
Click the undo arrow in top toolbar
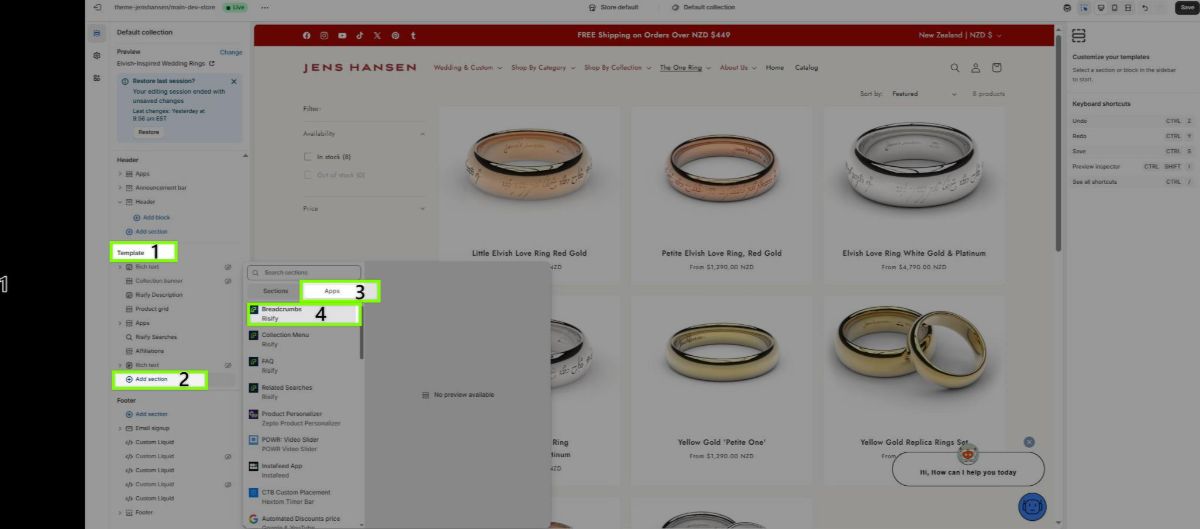(1144, 7)
